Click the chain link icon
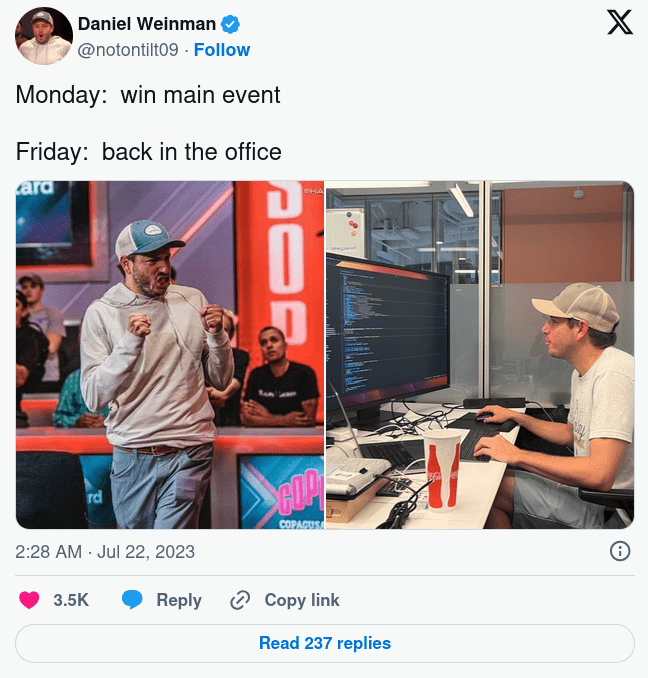The image size is (648, 678). pyautogui.click(x=240, y=600)
